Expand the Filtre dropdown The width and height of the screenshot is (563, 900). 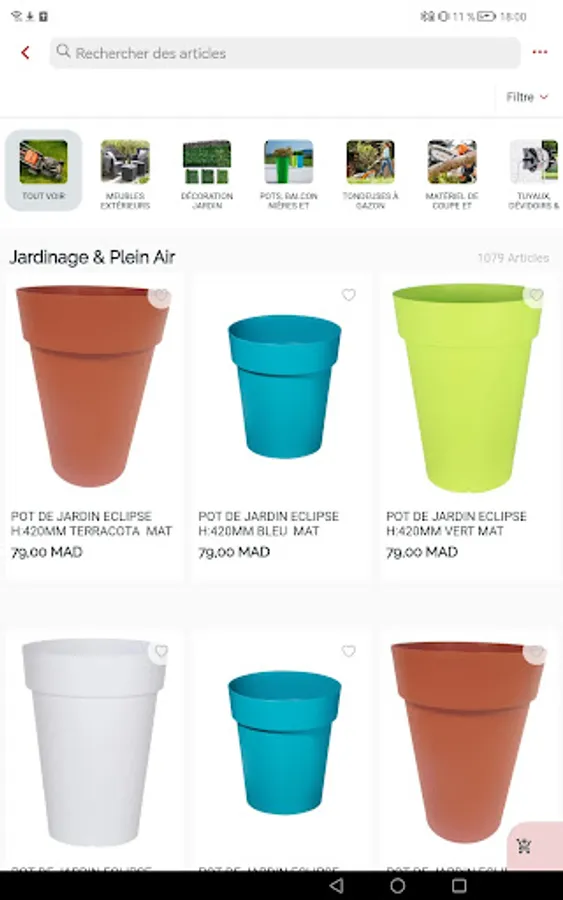527,97
